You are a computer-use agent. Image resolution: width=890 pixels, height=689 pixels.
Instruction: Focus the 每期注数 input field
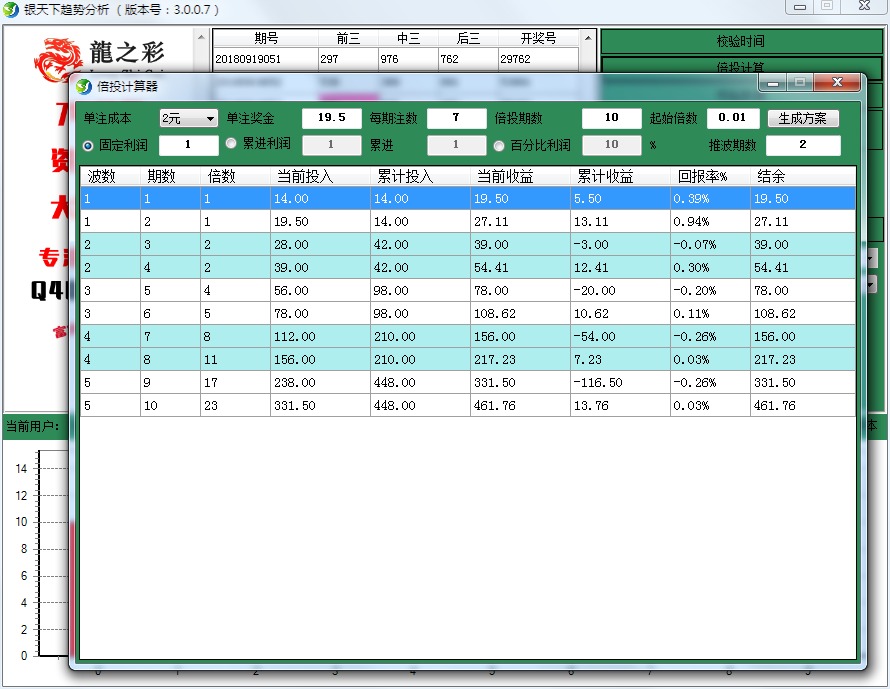[x=456, y=118]
